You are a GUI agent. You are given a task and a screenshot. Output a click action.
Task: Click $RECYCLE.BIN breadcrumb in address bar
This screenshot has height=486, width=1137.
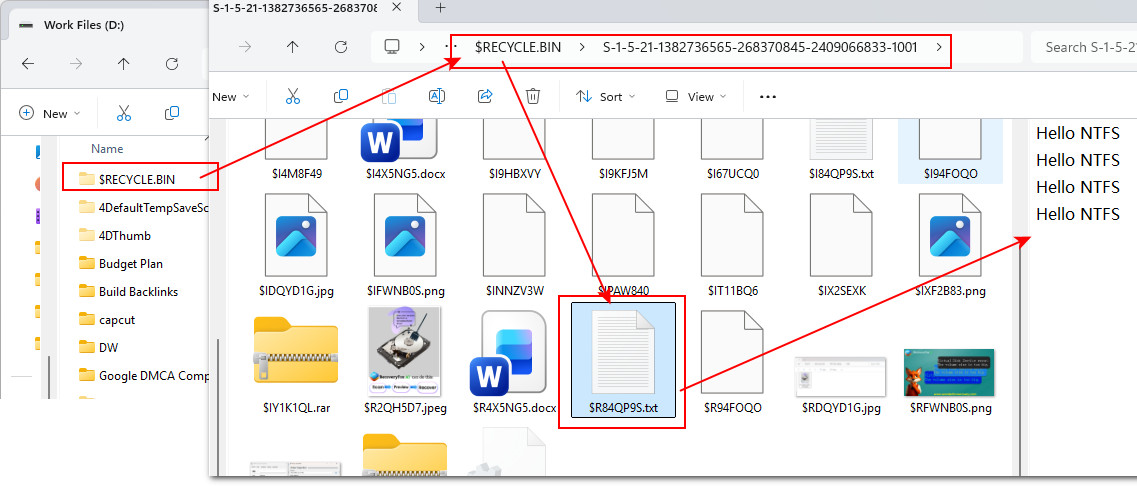tap(518, 47)
